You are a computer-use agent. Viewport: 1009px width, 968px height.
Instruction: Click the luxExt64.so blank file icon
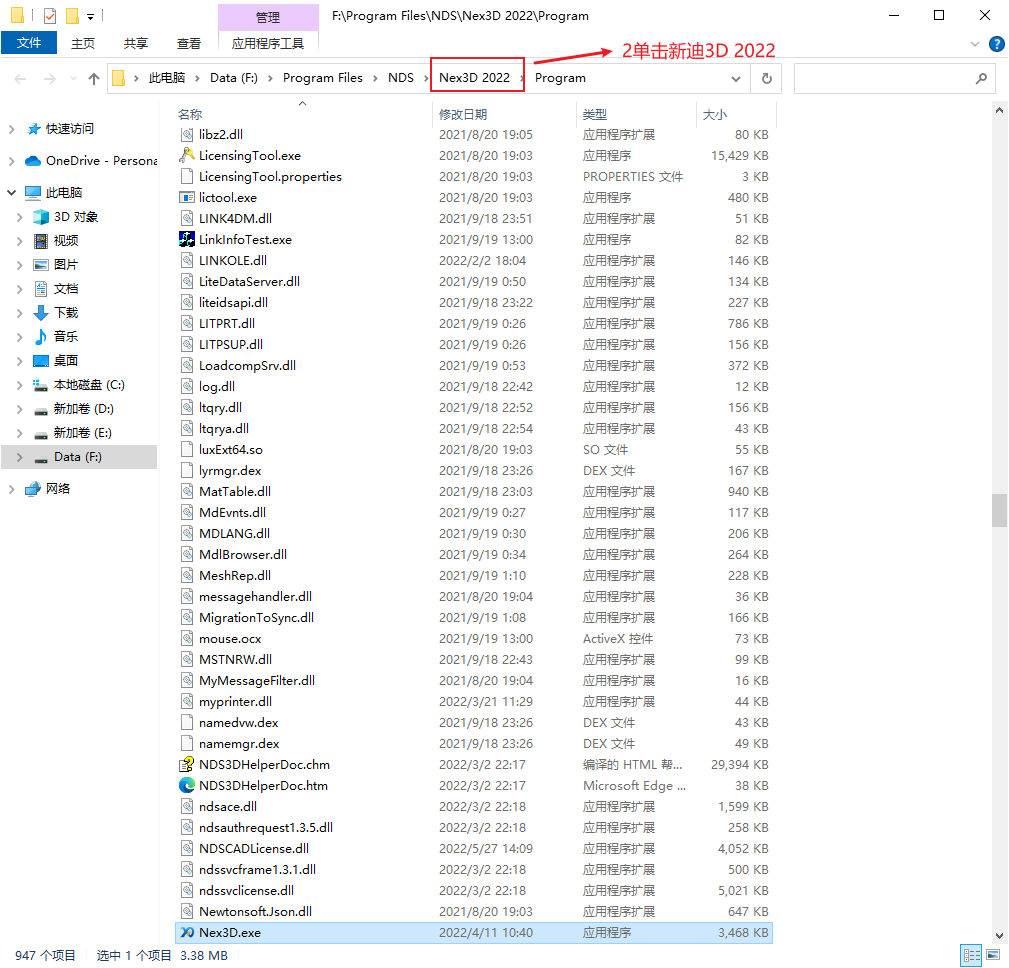[187, 449]
